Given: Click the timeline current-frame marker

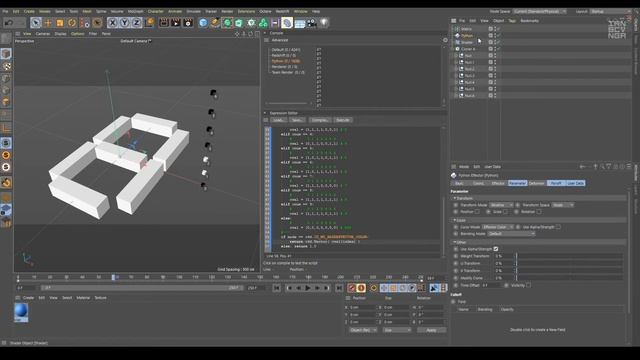Looking at the screenshot, I should (x=113, y=277).
